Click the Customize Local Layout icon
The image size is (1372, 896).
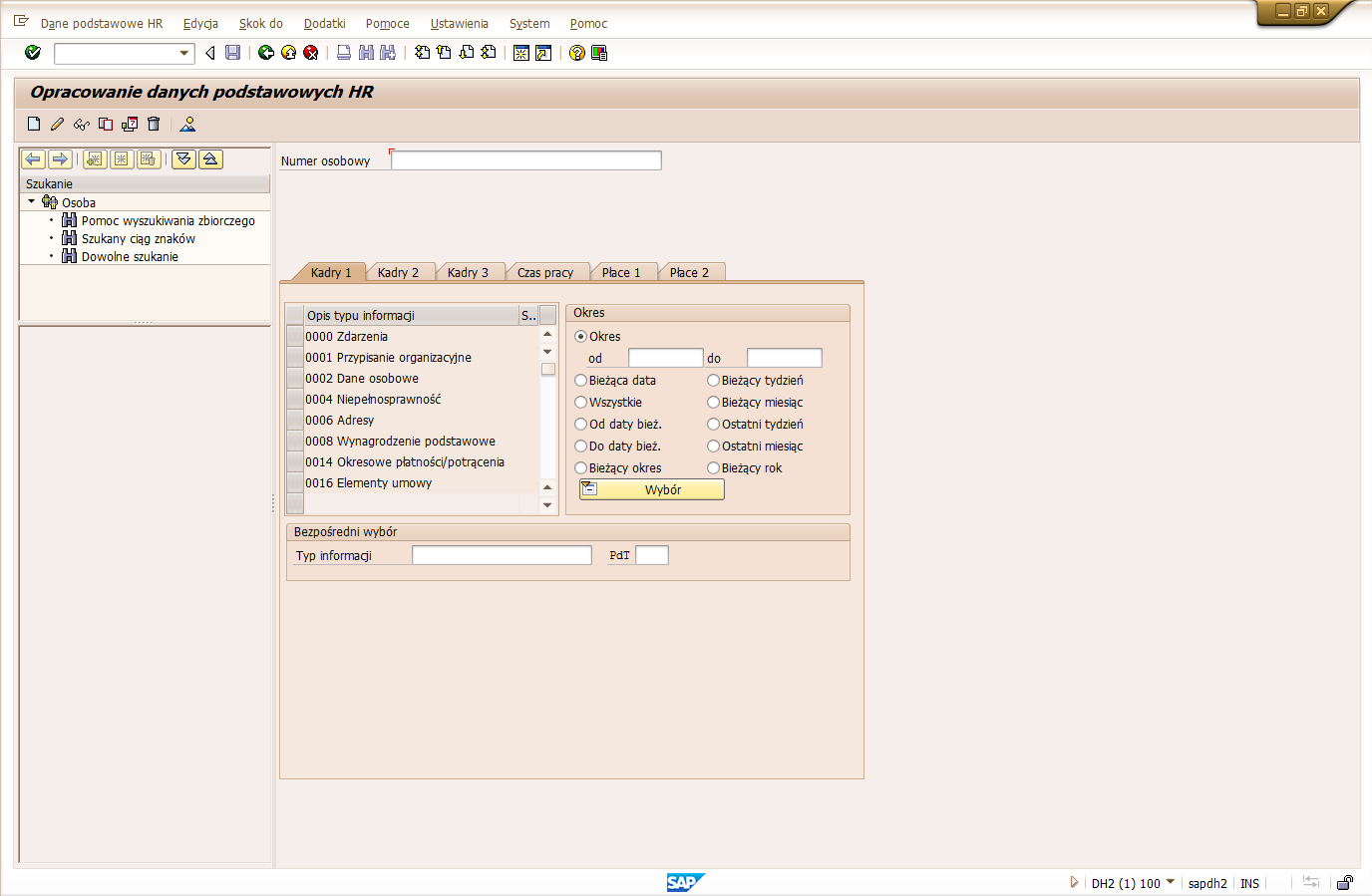[599, 53]
